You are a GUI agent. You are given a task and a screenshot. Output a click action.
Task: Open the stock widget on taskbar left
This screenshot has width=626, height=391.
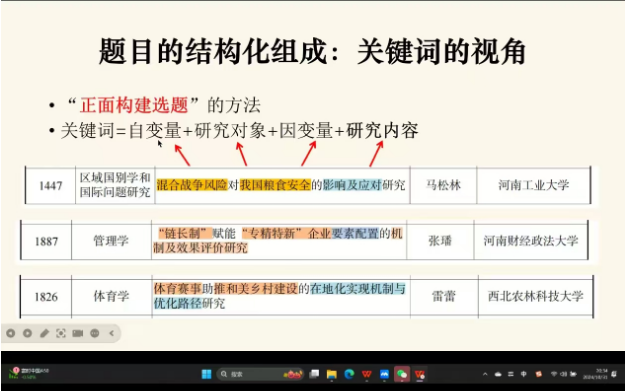coord(29,373)
